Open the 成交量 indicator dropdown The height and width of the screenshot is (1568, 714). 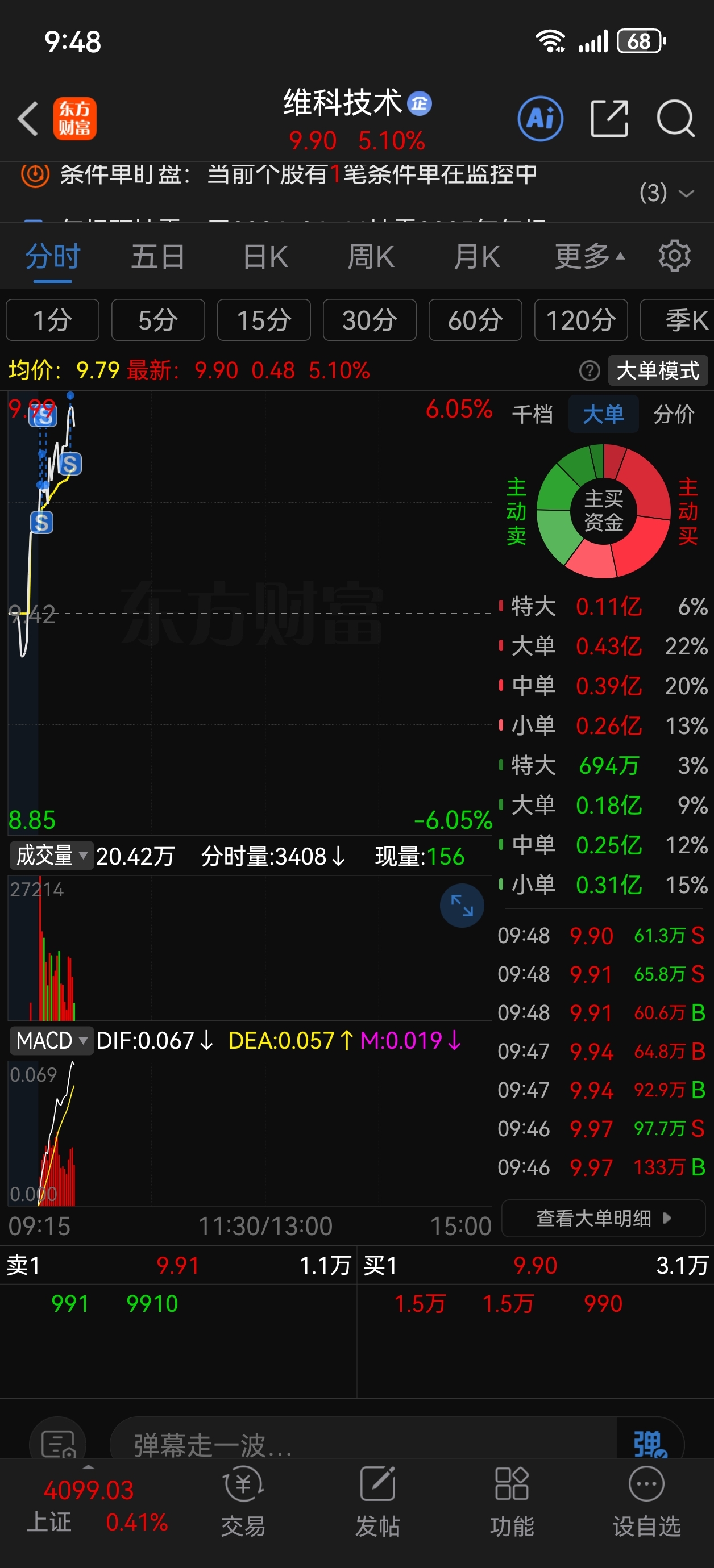[51, 855]
